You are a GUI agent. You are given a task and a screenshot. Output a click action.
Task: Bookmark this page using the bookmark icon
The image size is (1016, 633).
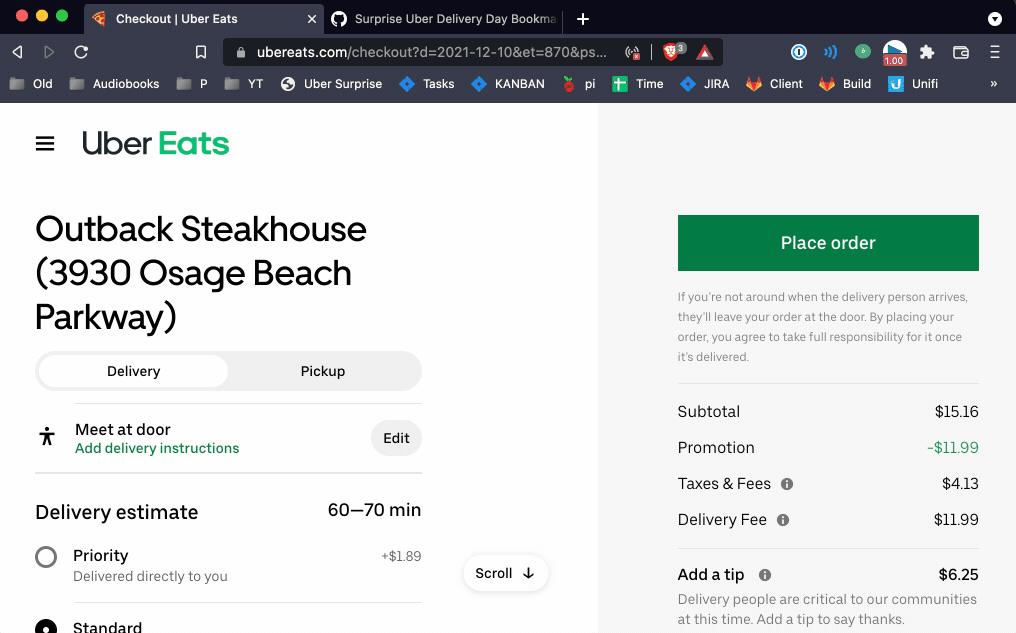coord(201,52)
